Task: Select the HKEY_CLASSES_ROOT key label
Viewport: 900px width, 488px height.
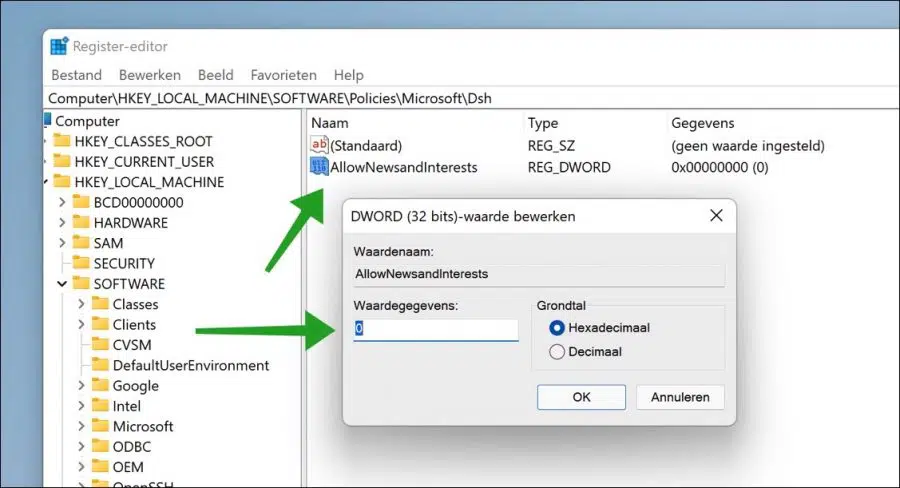Action: coord(143,141)
